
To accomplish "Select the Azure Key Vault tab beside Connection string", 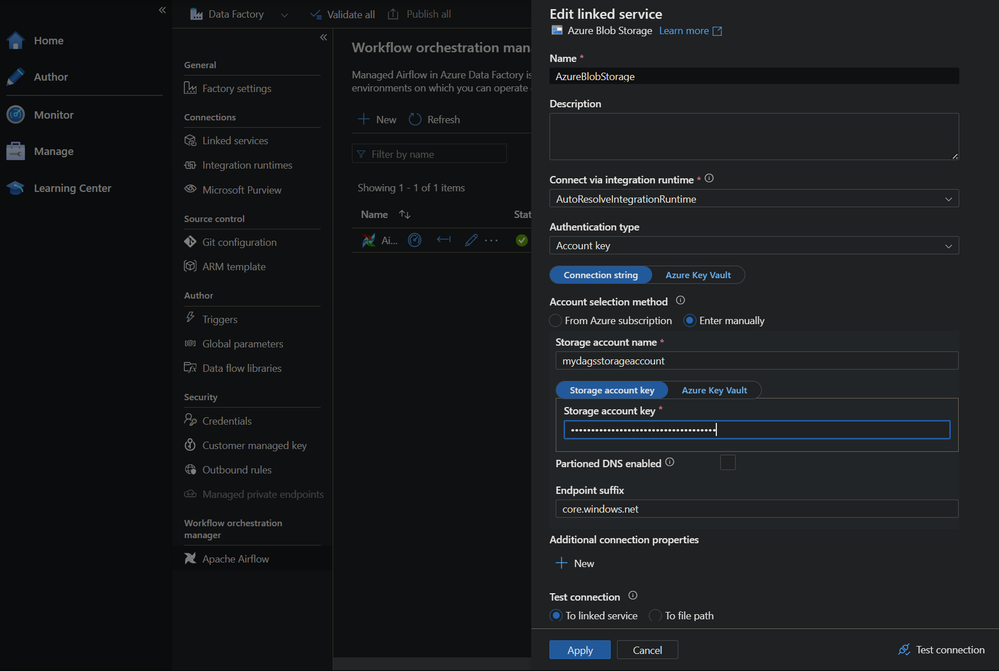I will point(698,275).
